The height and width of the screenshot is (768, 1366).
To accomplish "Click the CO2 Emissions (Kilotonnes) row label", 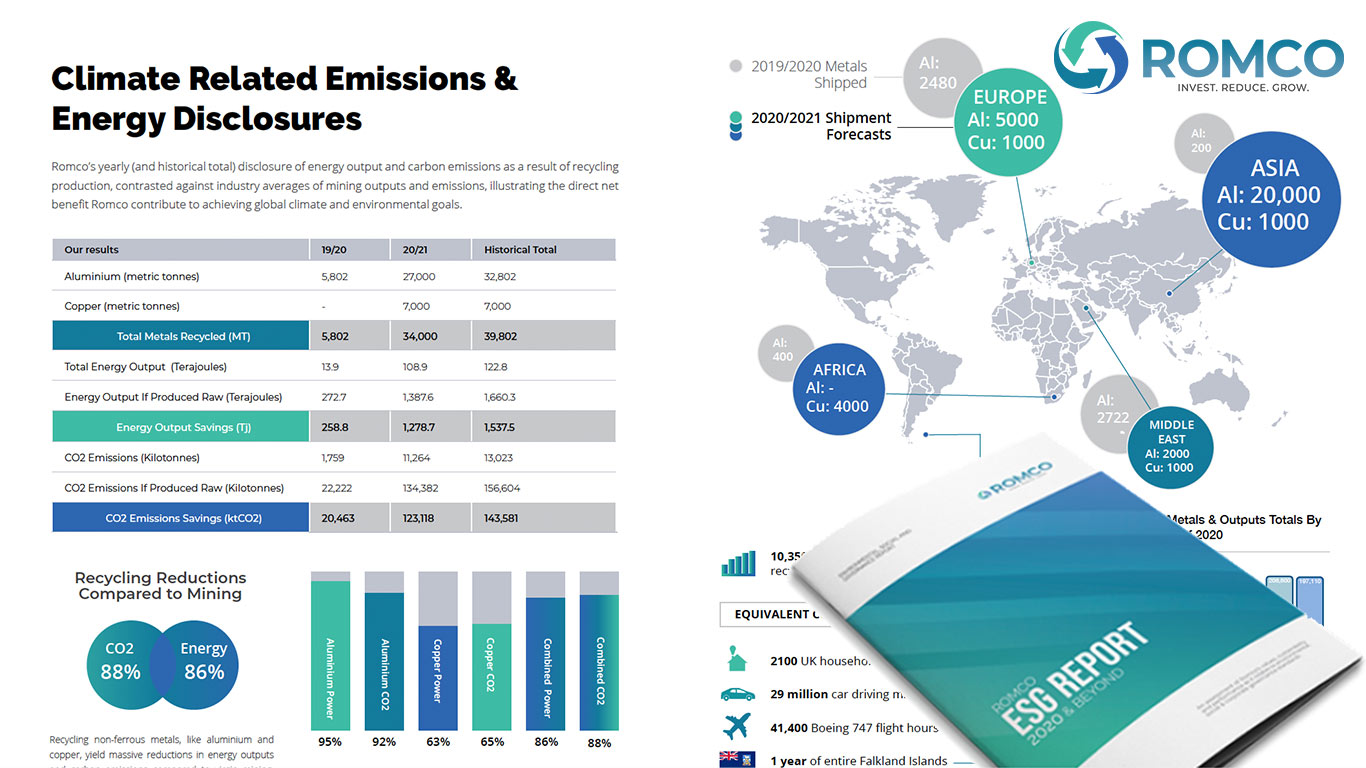I will pos(132,458).
